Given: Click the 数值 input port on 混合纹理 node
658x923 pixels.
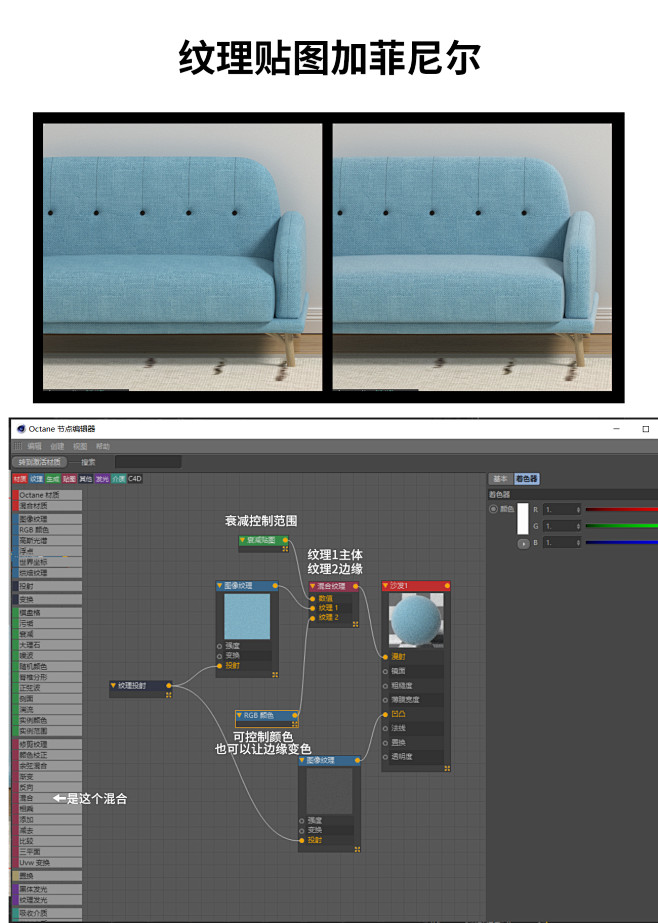Looking at the screenshot, I should point(313,599).
